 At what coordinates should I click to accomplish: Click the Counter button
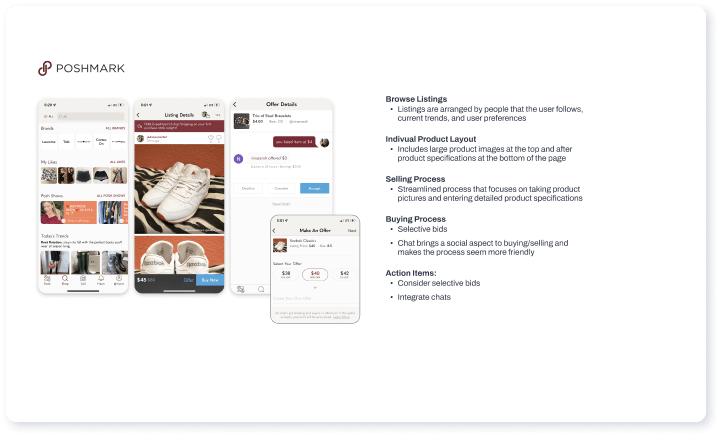[x=281, y=188]
